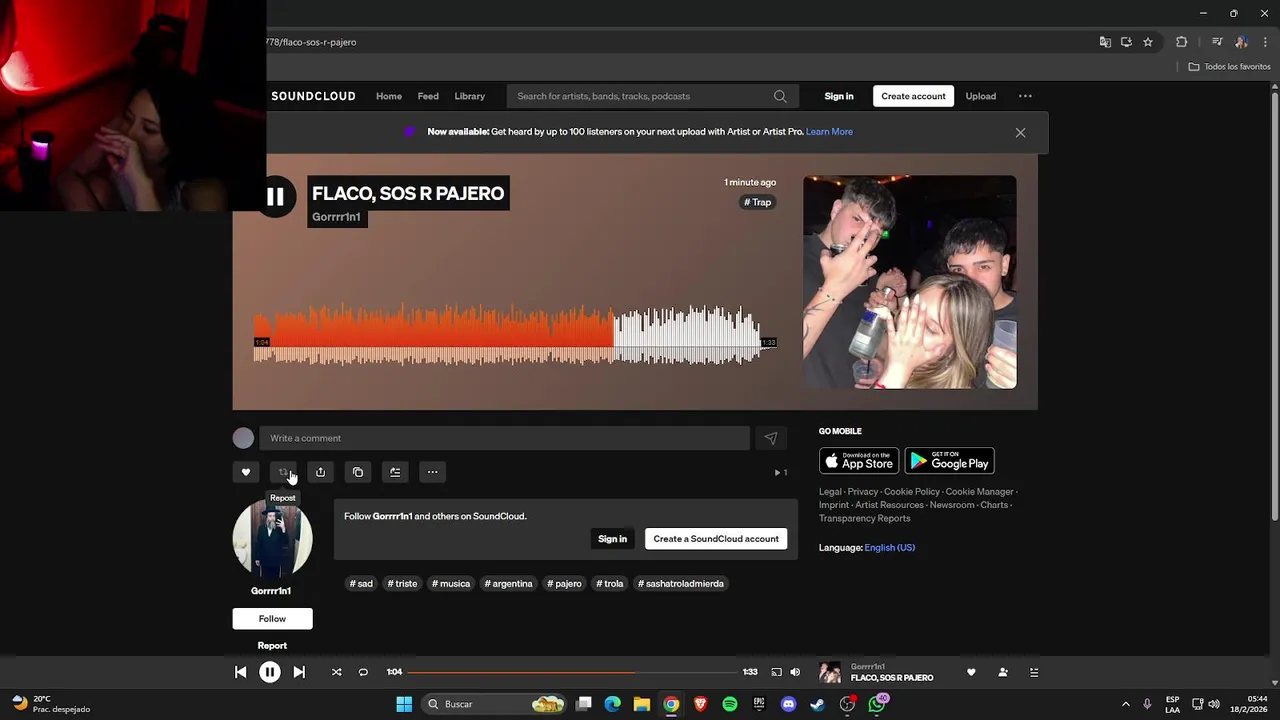Bookmark this page with the star

(x=1148, y=42)
